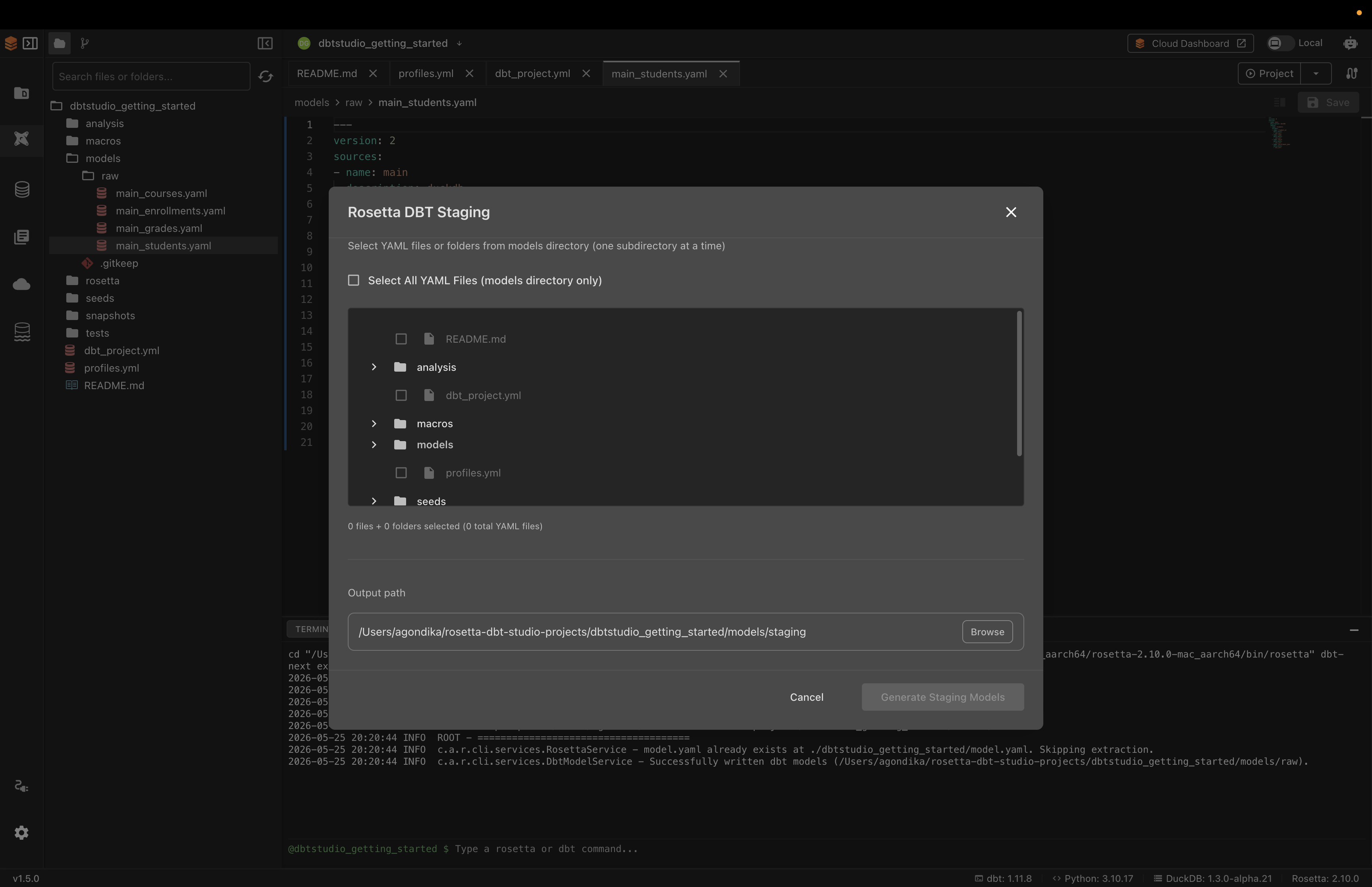Close the profiles.yml tab
This screenshot has width=1372, height=887.
[x=469, y=74]
